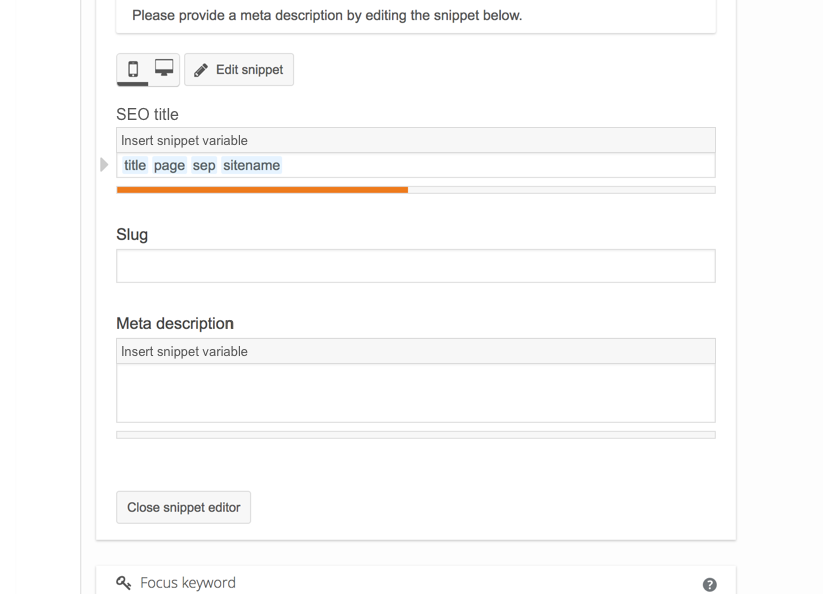Viewport: 823px width, 594px height.
Task: Click the meta description warning message
Action: pyautogui.click(x=322, y=15)
